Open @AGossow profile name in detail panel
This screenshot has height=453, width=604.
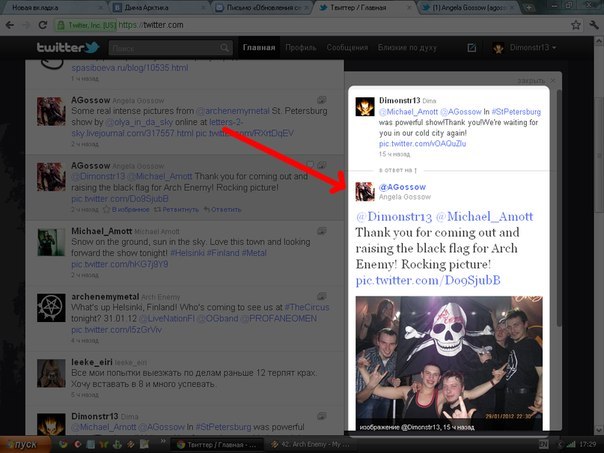click(x=403, y=187)
